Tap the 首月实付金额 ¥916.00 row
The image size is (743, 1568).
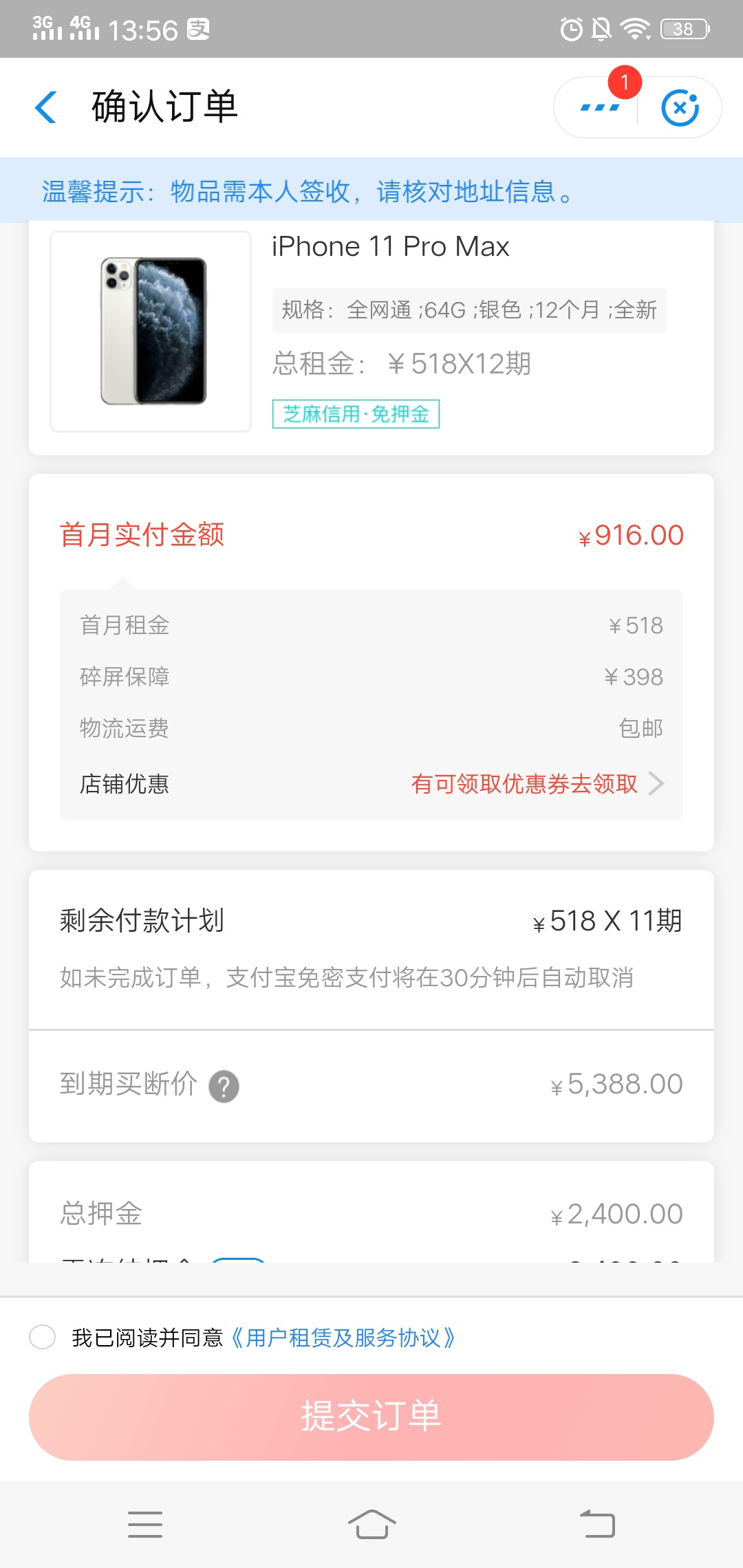(371, 535)
